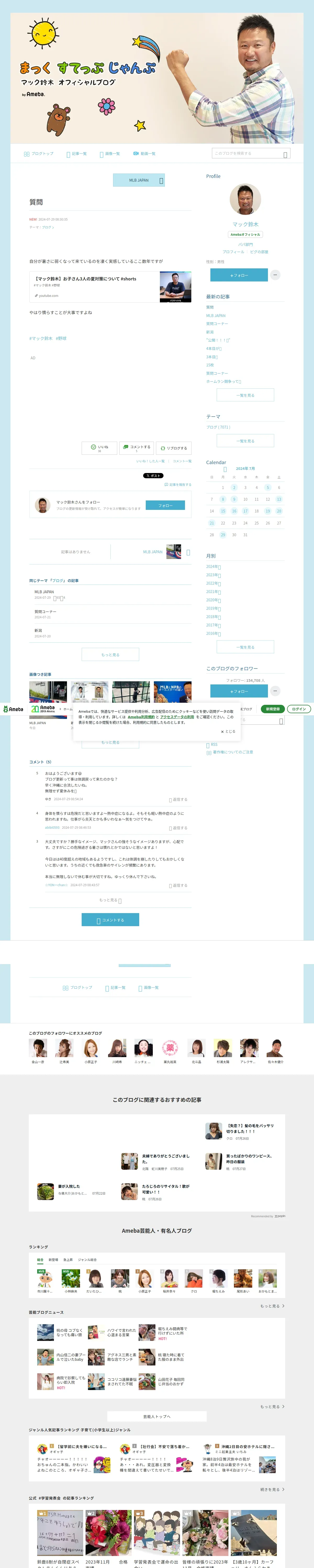Open 小原正子 in recommended blogs avatars
Viewport: 314px width, 1568px height.
click(x=91, y=1051)
